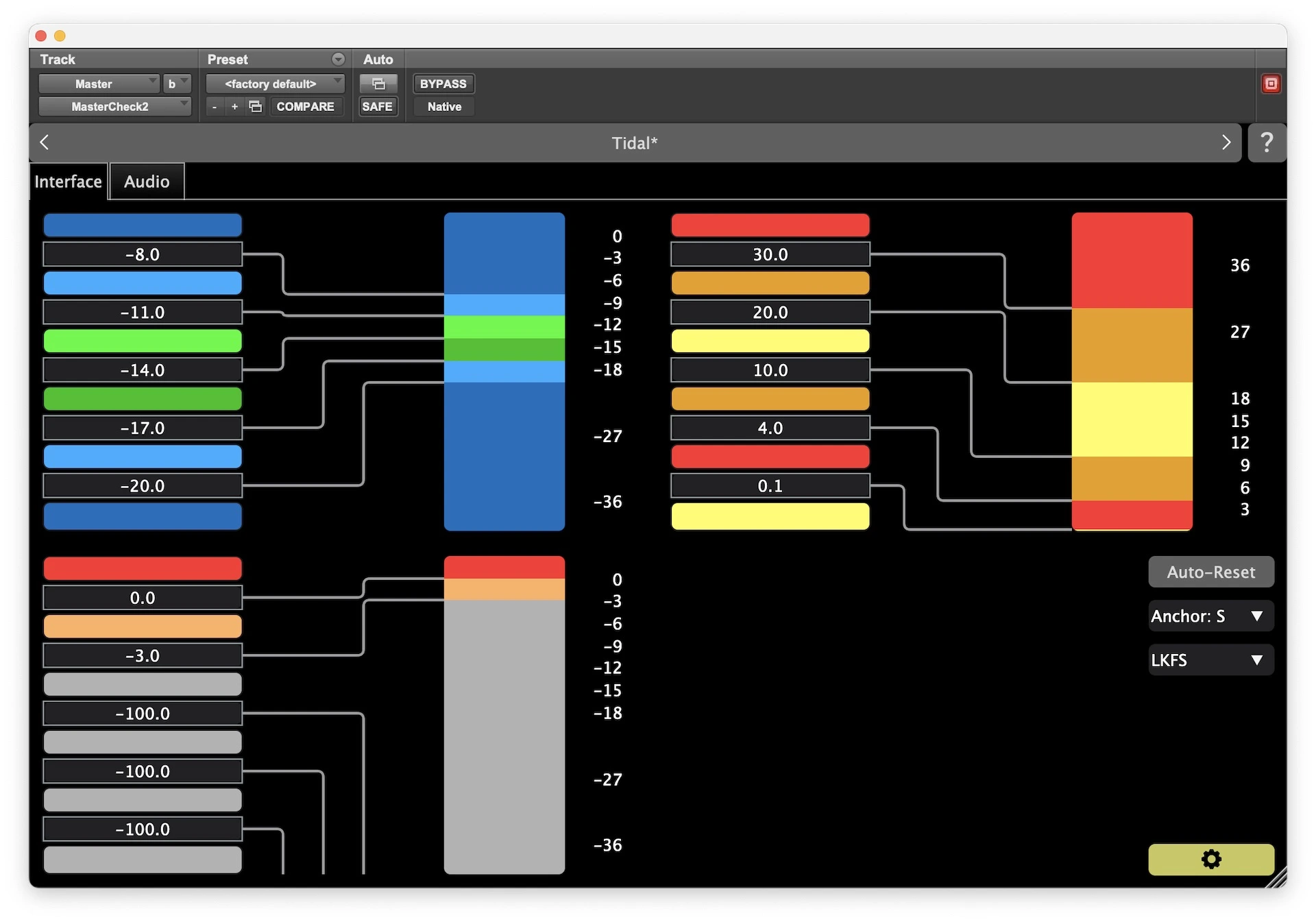Viewport: 1316px width, 922px height.
Task: Switch to the Audio tab
Action: (x=147, y=182)
